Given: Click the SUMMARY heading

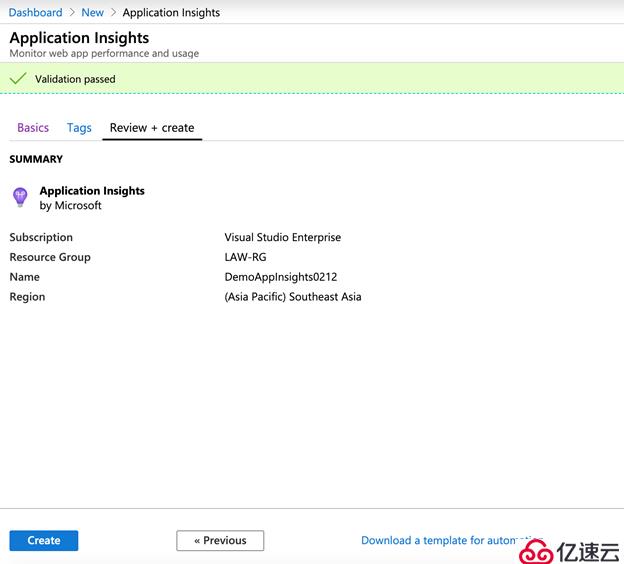Looking at the screenshot, I should point(36,159).
